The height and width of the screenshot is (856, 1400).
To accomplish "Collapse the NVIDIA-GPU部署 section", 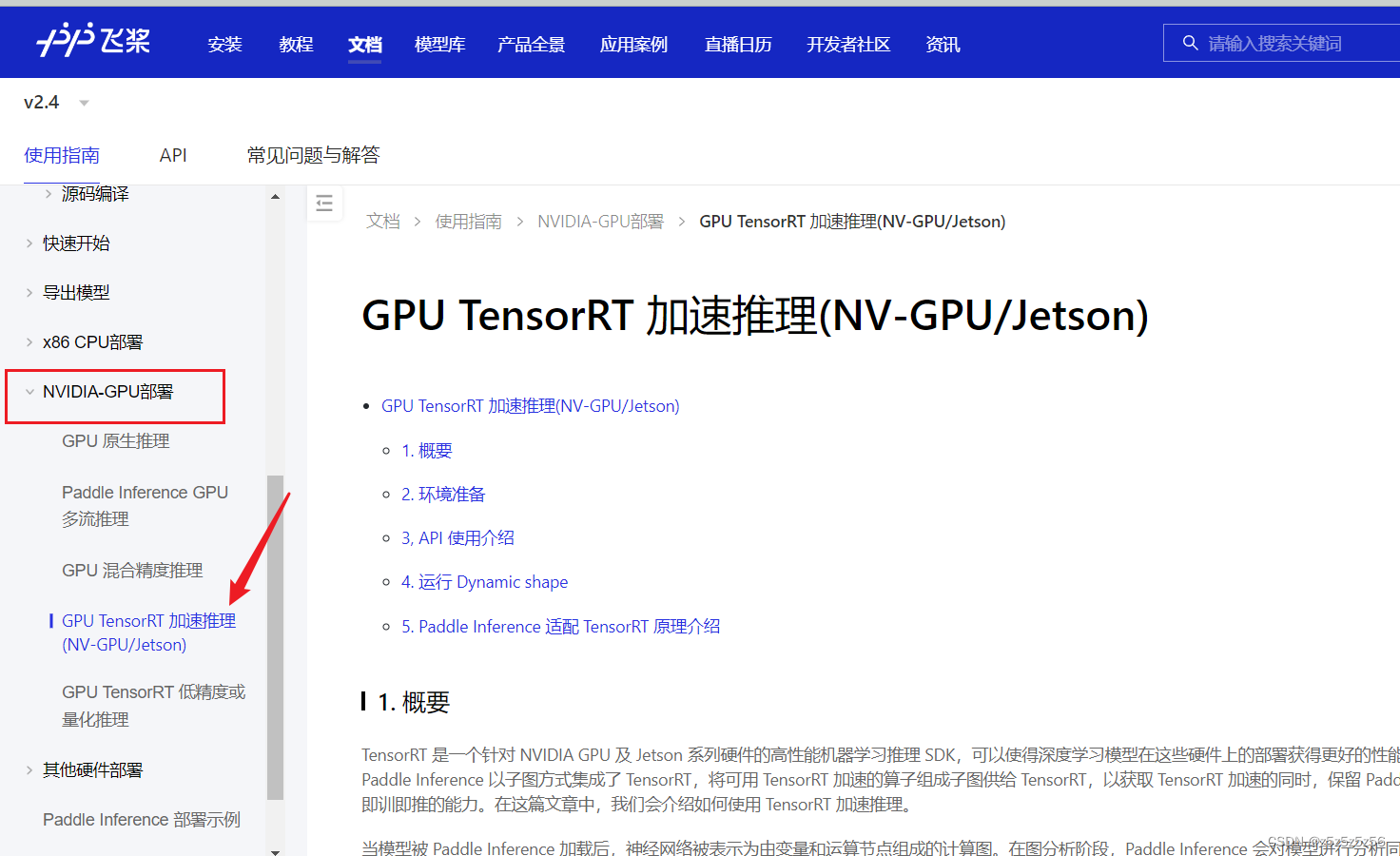I will 29,392.
